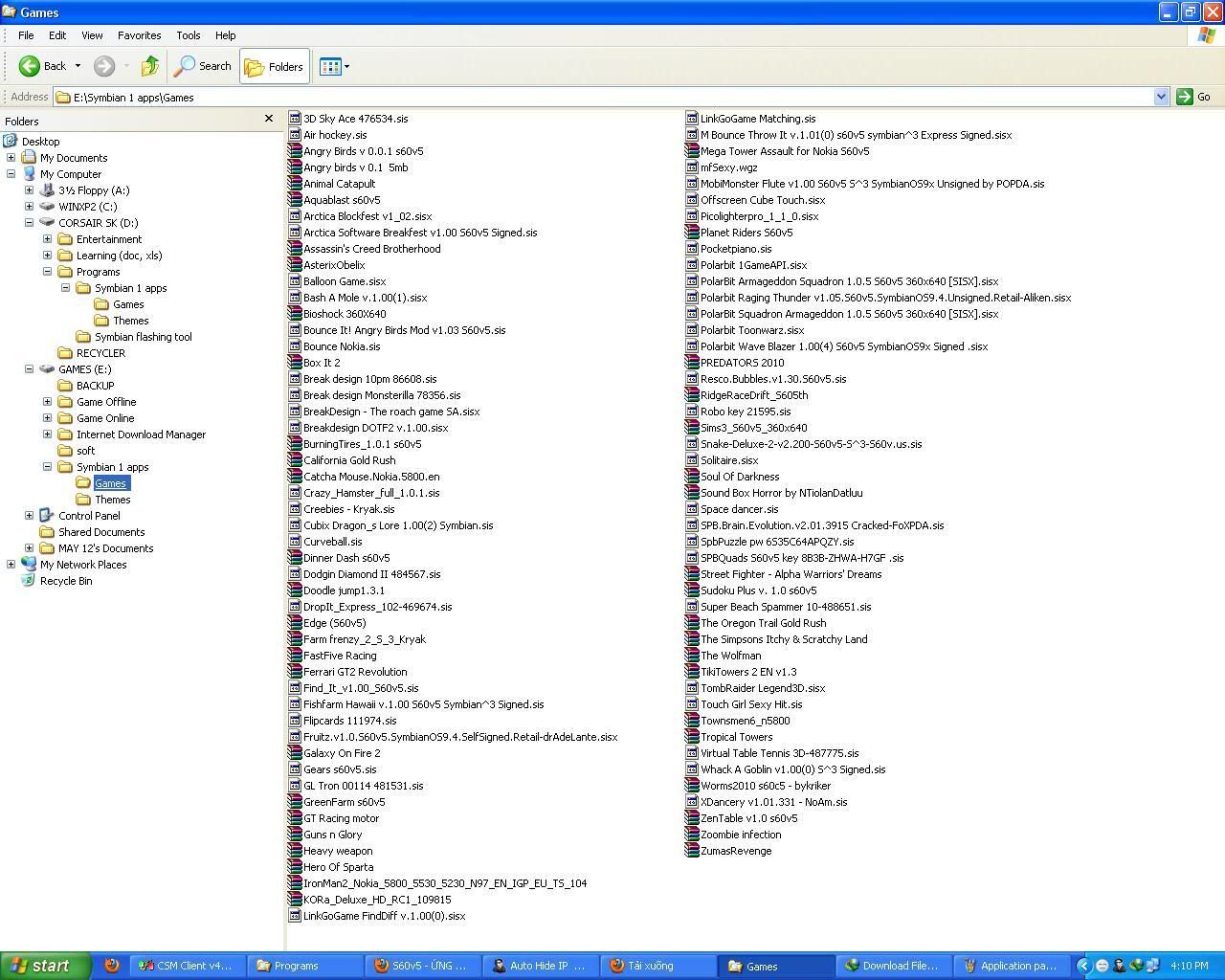Click the Windows Start button

[x=45, y=966]
